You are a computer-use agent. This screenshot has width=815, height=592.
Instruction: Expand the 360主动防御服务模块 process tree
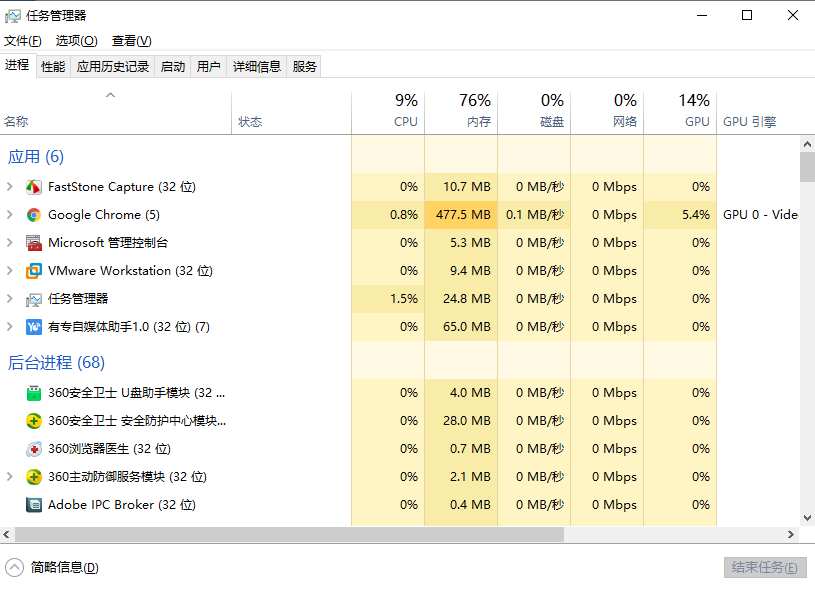coord(10,477)
